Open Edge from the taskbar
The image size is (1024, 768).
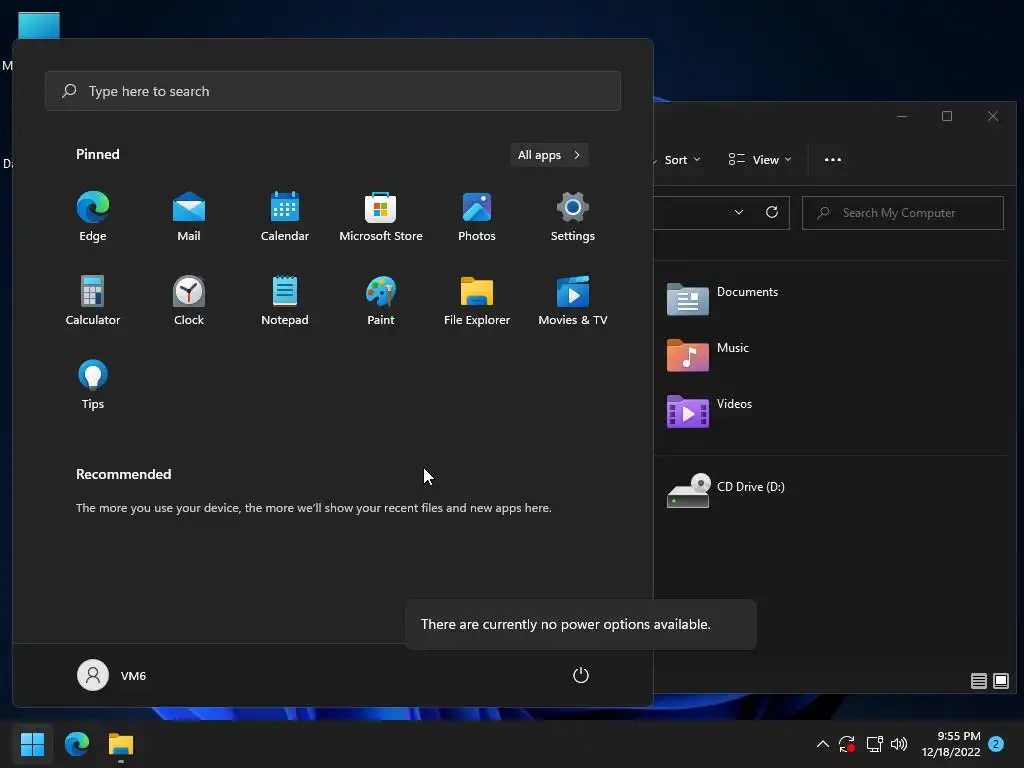click(76, 744)
